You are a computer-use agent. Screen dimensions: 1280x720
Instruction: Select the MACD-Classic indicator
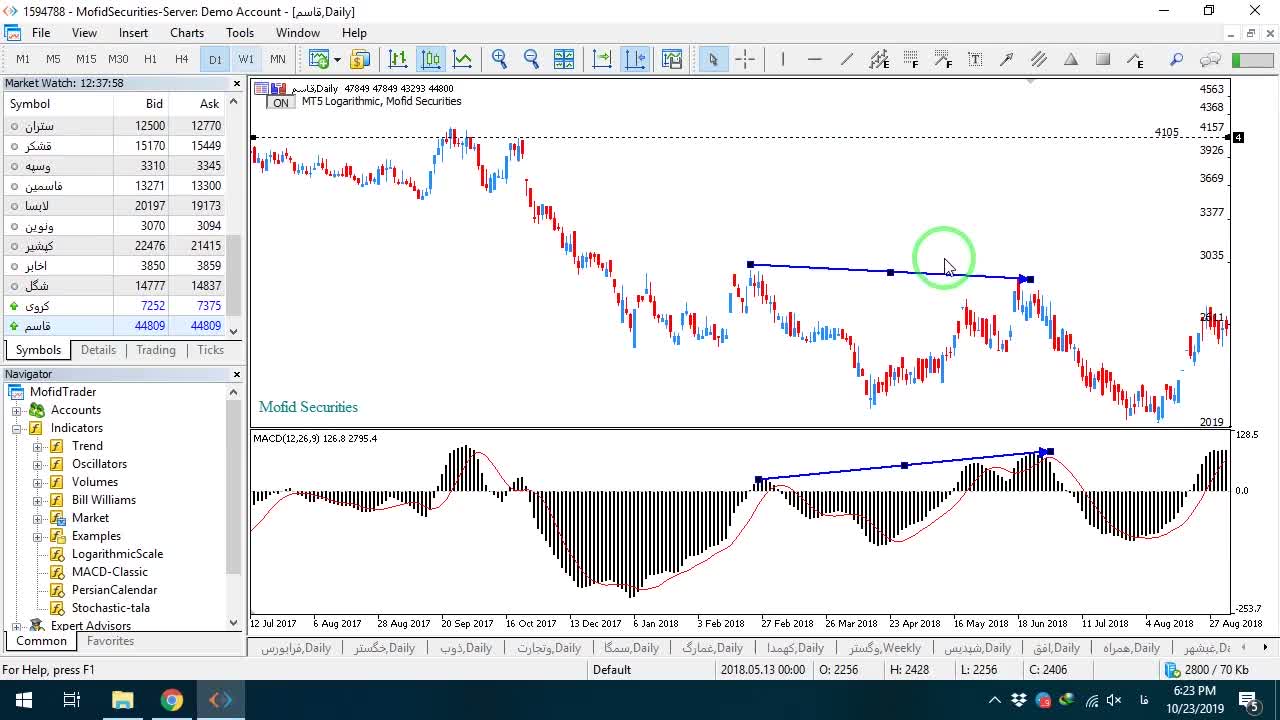pos(110,572)
